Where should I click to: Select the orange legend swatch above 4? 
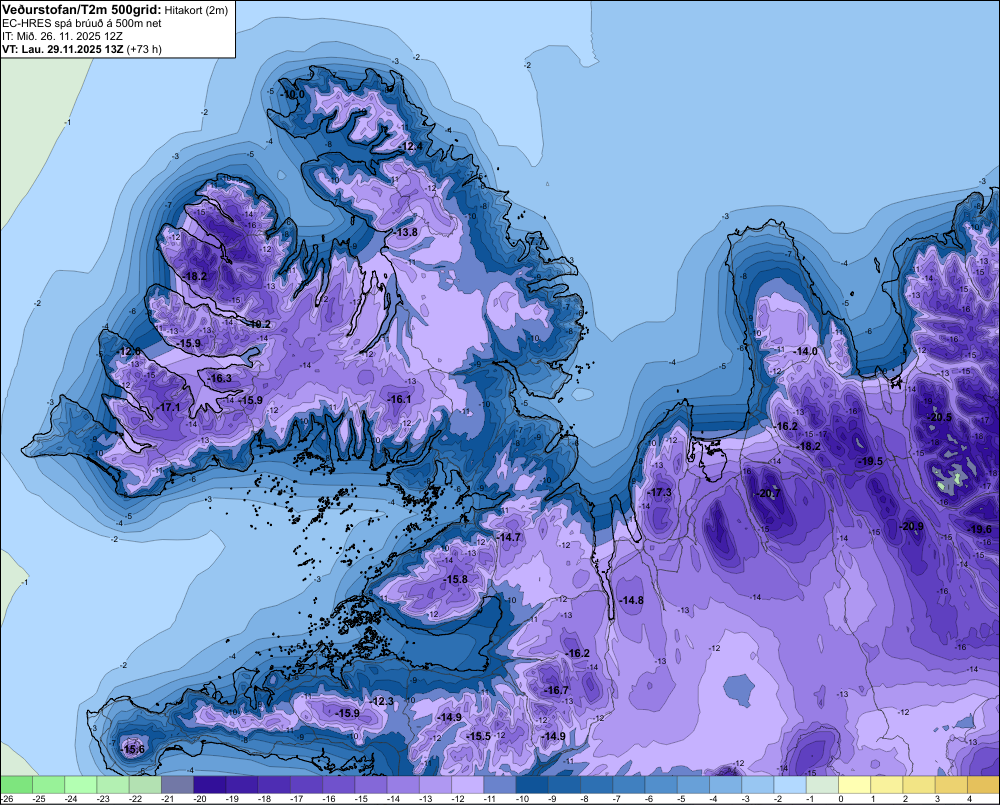983,785
